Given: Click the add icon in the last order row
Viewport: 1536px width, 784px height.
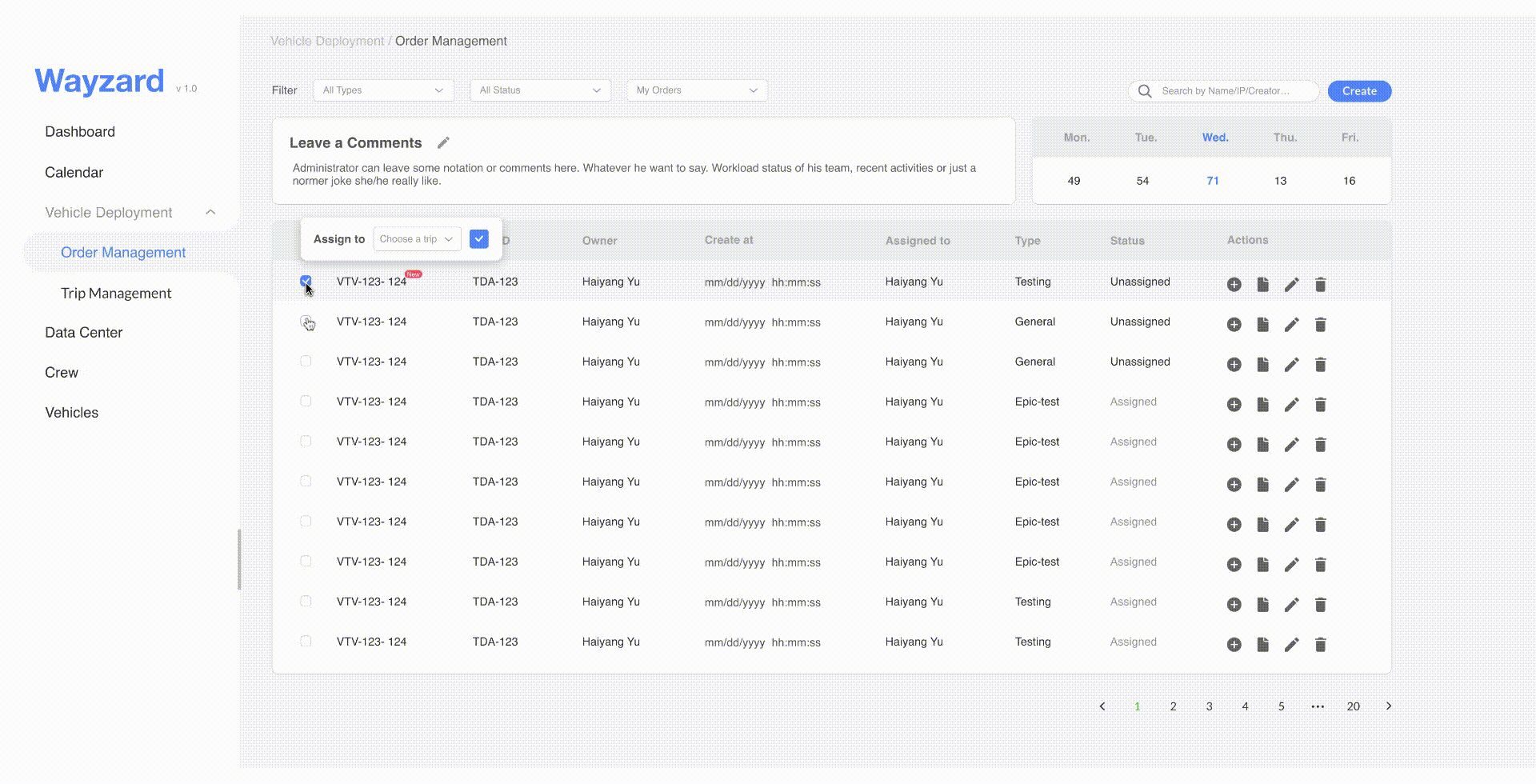Looking at the screenshot, I should [x=1234, y=644].
